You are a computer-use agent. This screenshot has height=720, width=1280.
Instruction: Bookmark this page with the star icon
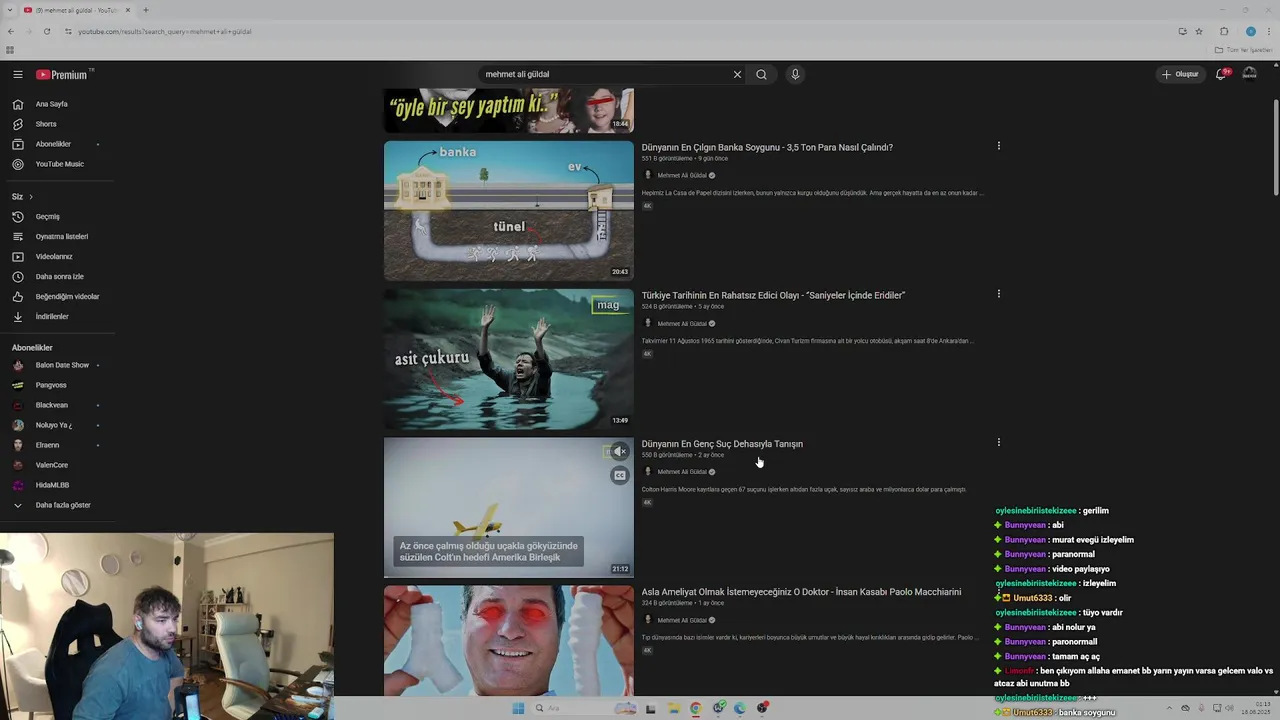coord(1199,31)
